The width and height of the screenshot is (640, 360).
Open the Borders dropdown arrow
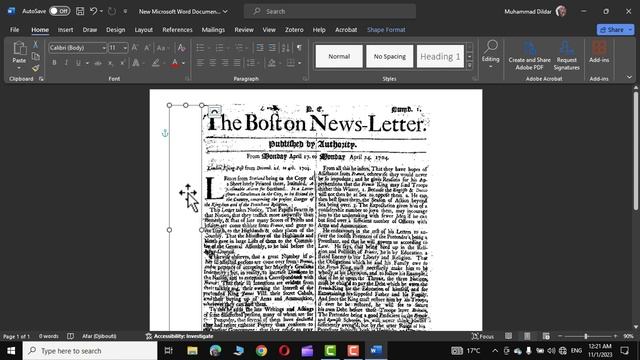[x=300, y=63]
